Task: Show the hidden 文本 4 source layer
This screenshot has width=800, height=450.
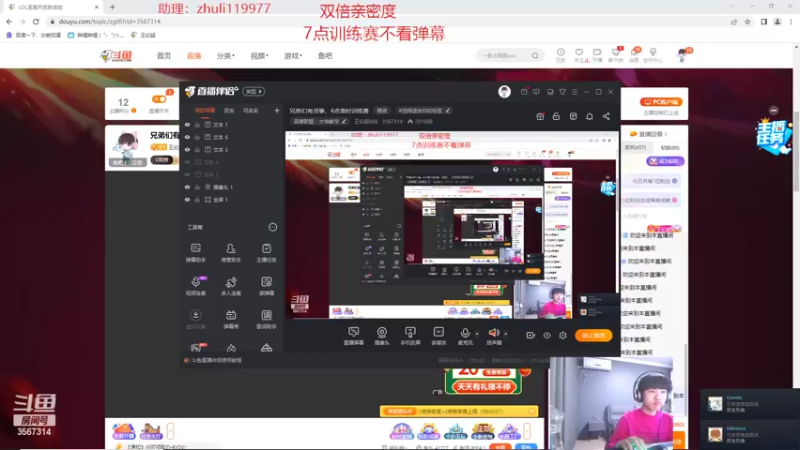Action: click(x=187, y=162)
